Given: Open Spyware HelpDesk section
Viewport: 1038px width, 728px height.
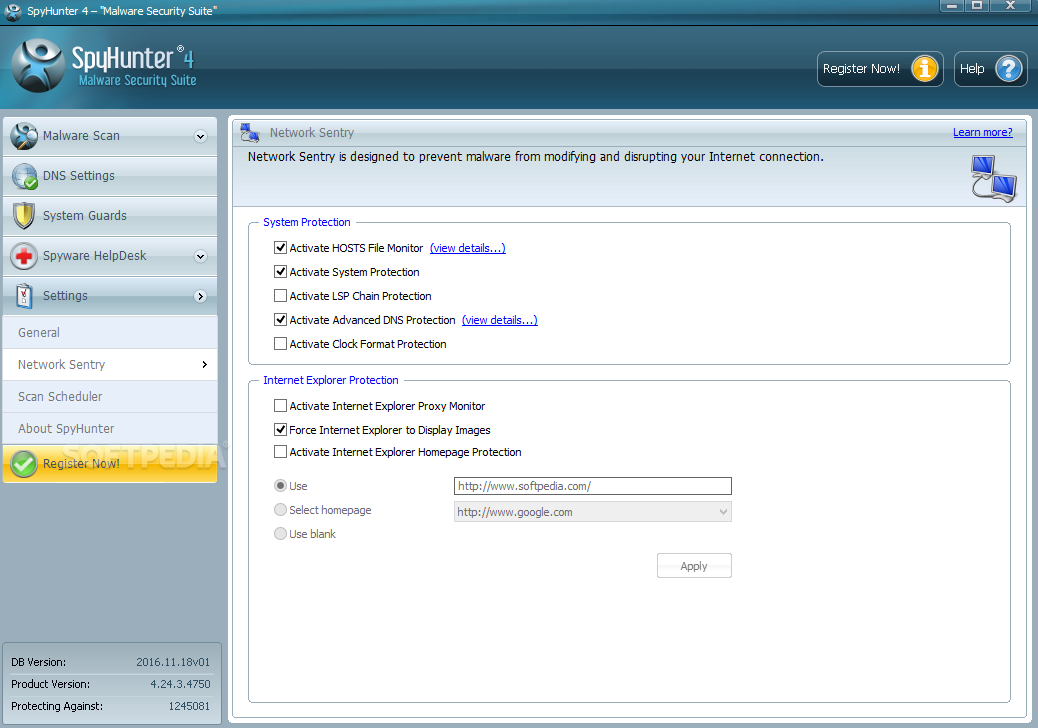Looking at the screenshot, I should coord(110,256).
